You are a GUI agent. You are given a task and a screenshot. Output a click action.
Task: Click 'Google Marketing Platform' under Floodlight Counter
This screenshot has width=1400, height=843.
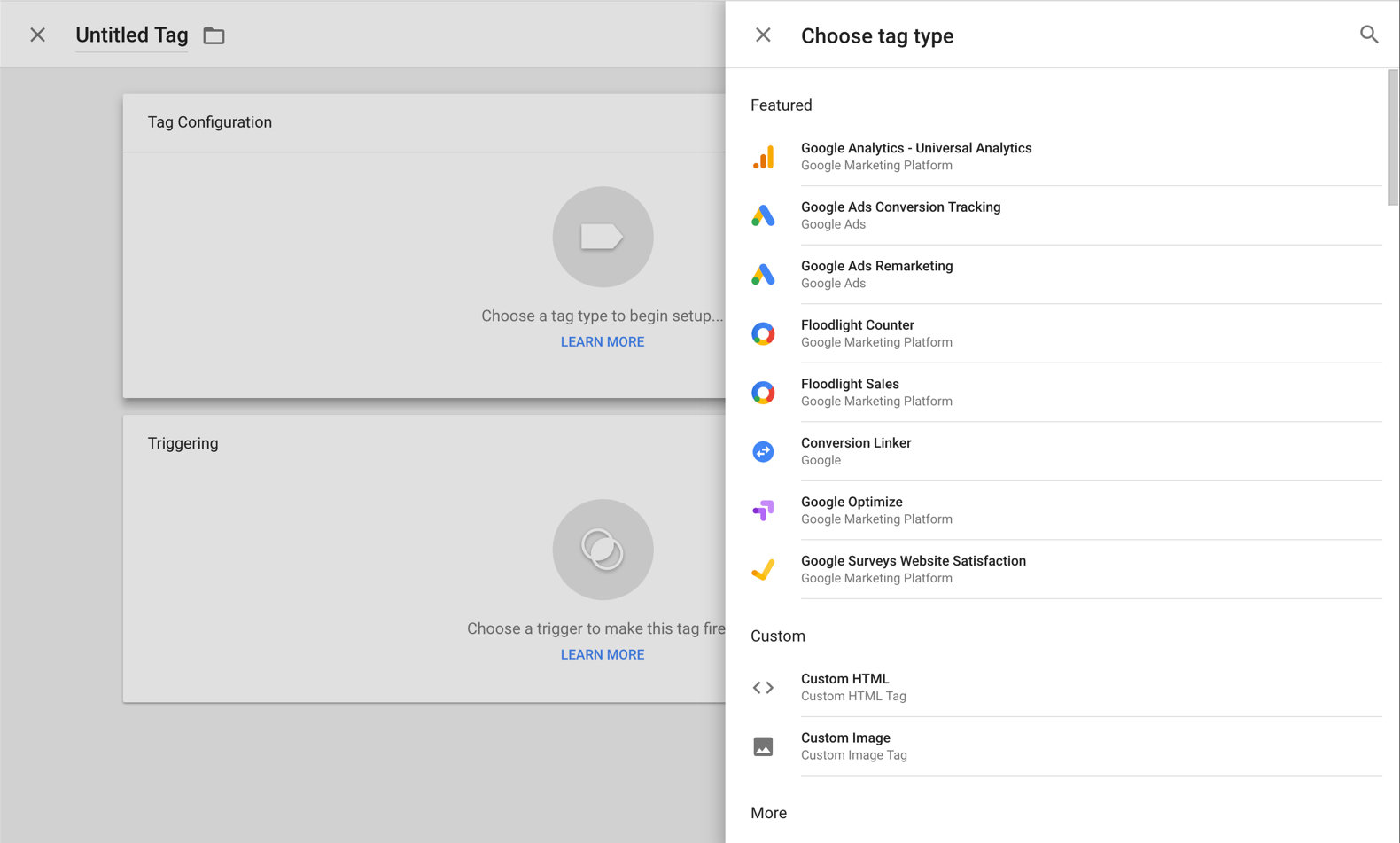coord(876,342)
